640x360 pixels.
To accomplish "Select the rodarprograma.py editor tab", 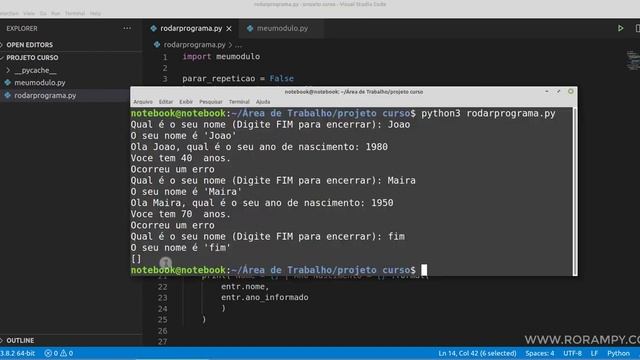I will pos(191,28).
